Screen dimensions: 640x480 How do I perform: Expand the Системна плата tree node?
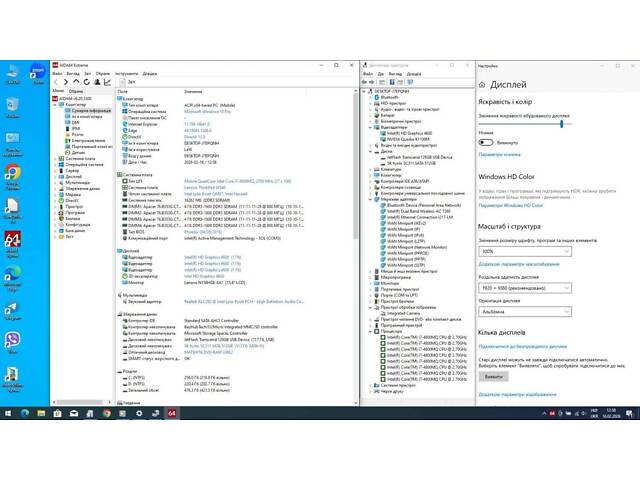click(53, 160)
